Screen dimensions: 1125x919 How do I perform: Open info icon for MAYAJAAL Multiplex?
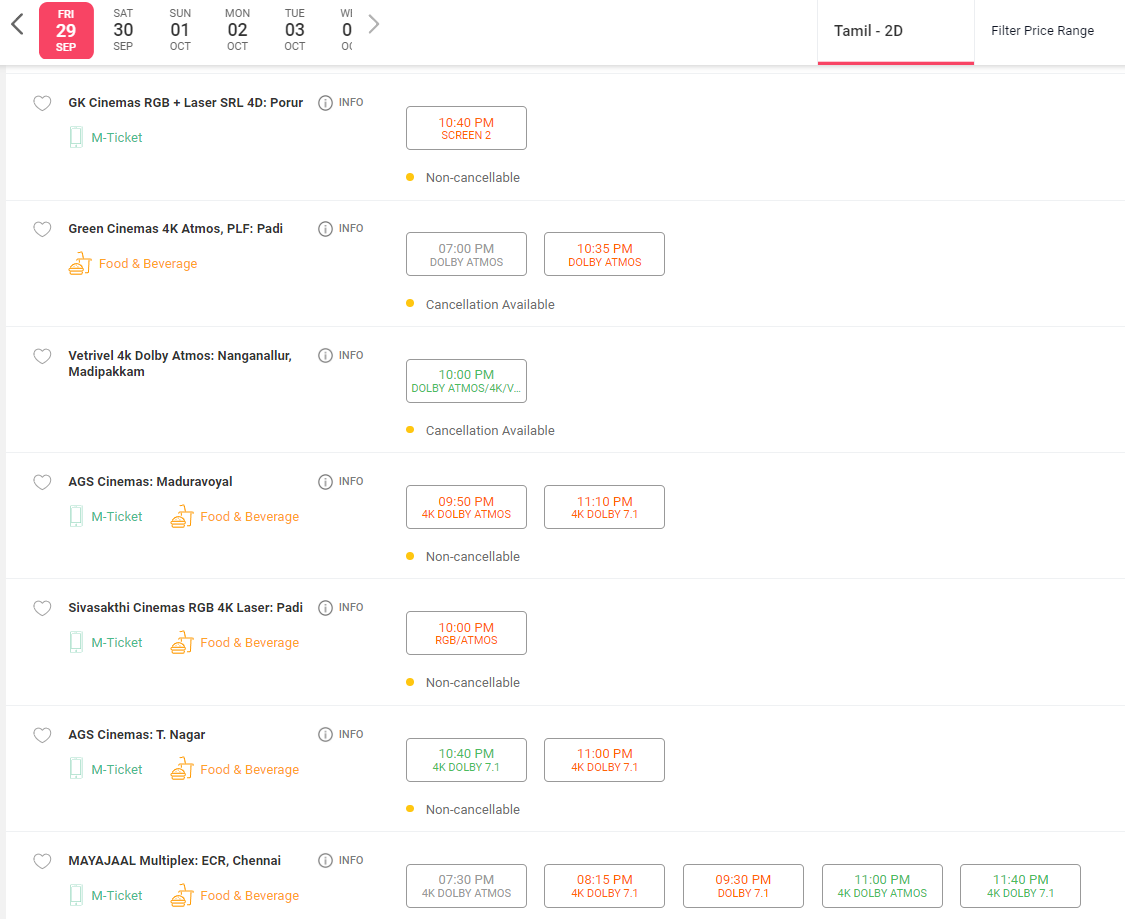325,860
